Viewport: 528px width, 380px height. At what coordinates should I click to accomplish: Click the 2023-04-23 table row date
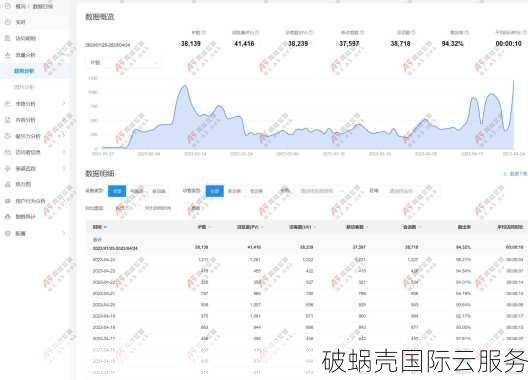pyautogui.click(x=104, y=271)
